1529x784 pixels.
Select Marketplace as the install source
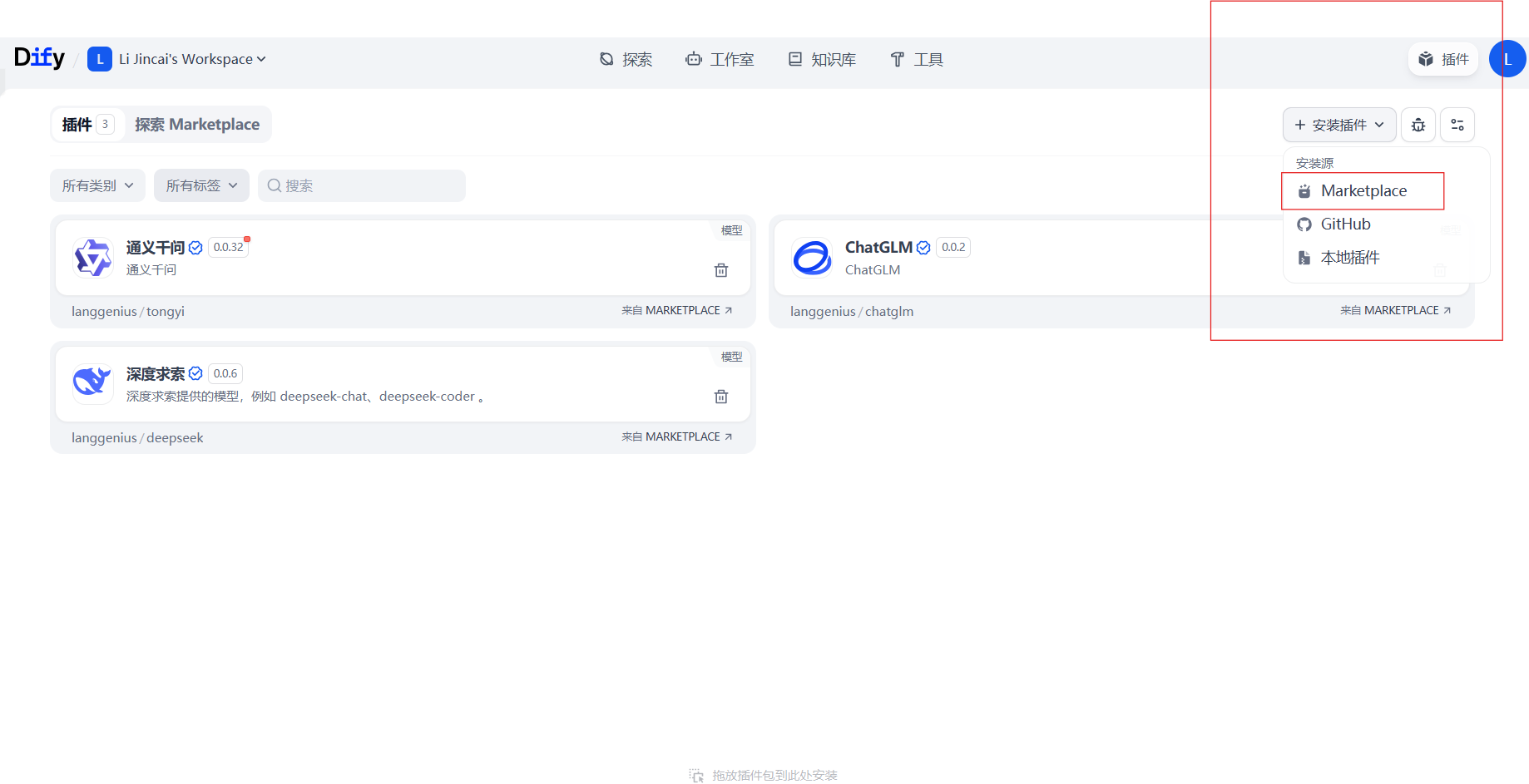[1364, 190]
